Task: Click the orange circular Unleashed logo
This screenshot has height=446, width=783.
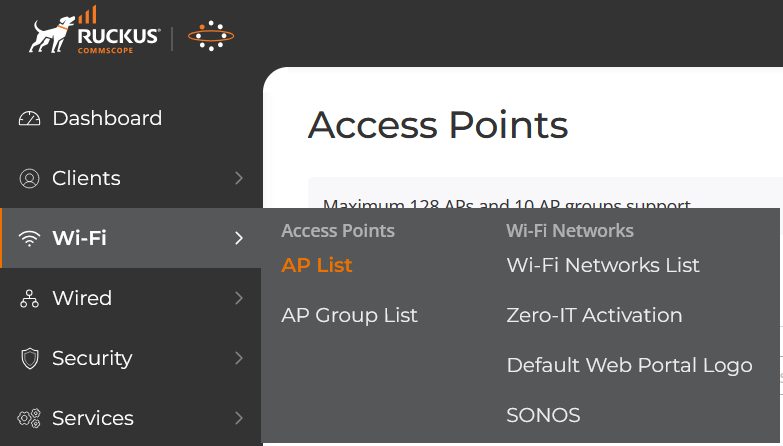Action: (x=211, y=37)
